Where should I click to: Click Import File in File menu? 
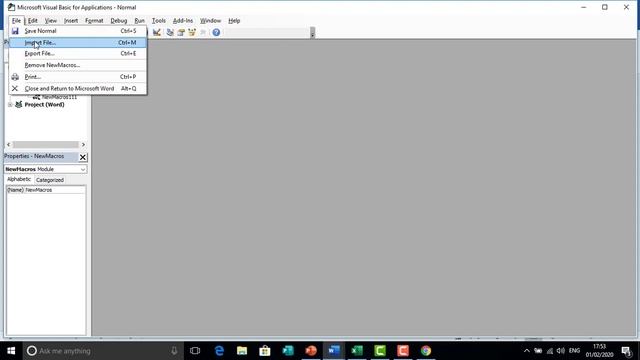(78, 42)
